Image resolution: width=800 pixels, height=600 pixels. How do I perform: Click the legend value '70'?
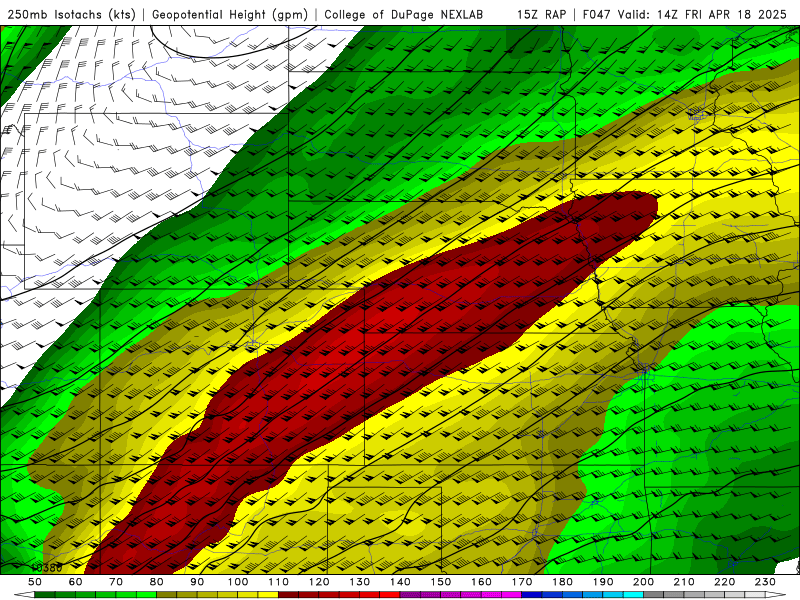point(116,582)
